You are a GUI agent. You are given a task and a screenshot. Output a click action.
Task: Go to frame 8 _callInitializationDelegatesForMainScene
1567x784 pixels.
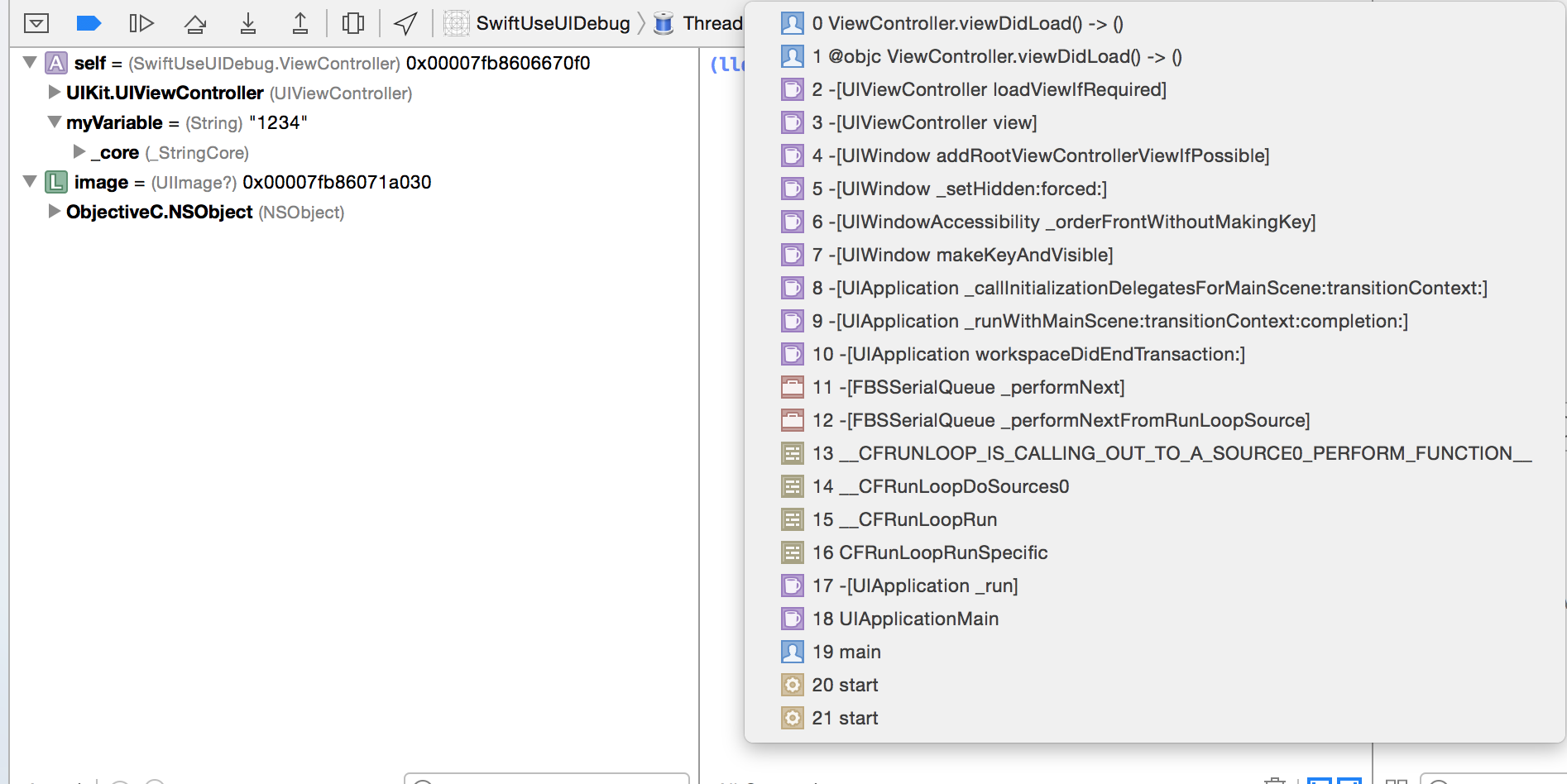pos(1155,288)
